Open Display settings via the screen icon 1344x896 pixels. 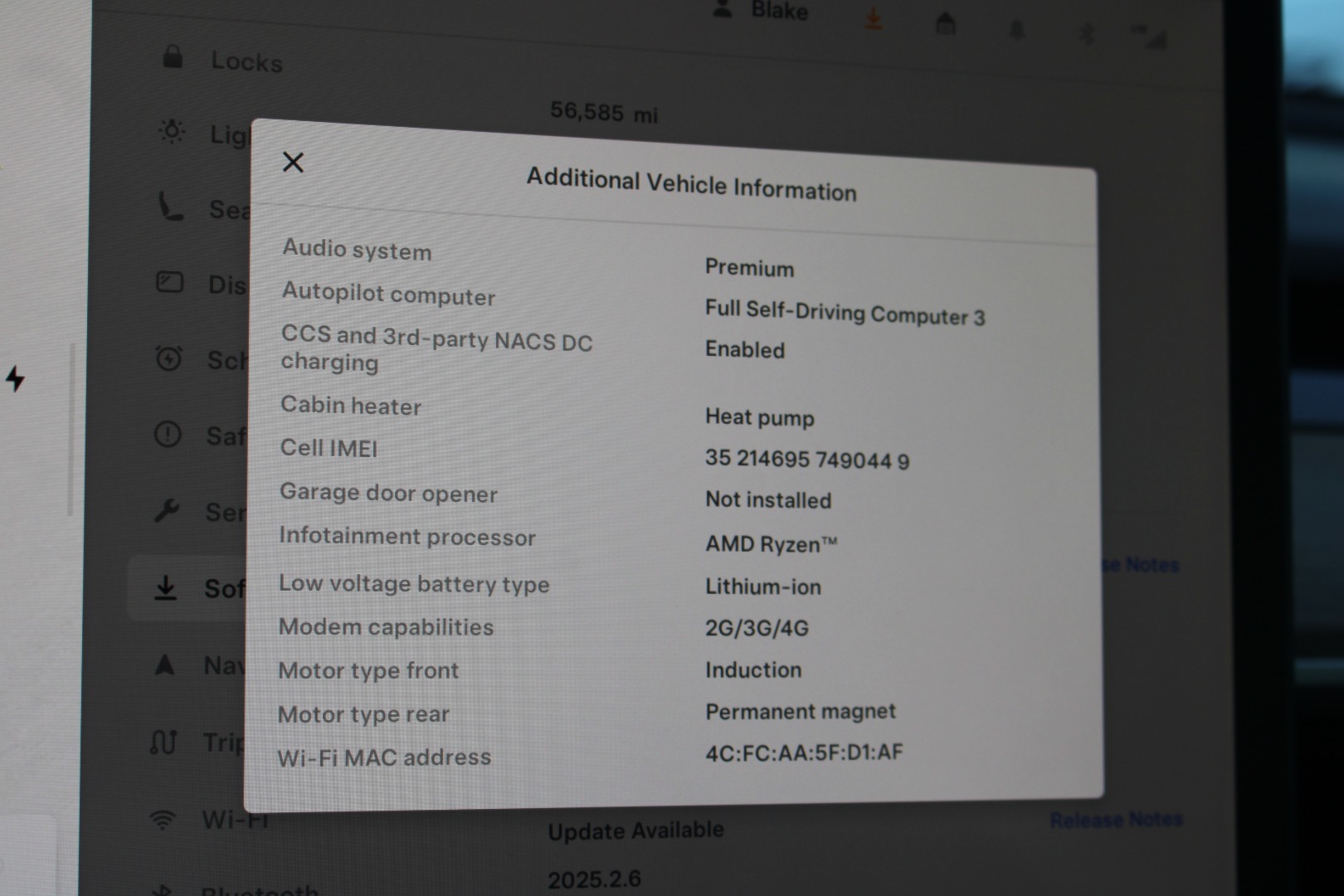[170, 283]
